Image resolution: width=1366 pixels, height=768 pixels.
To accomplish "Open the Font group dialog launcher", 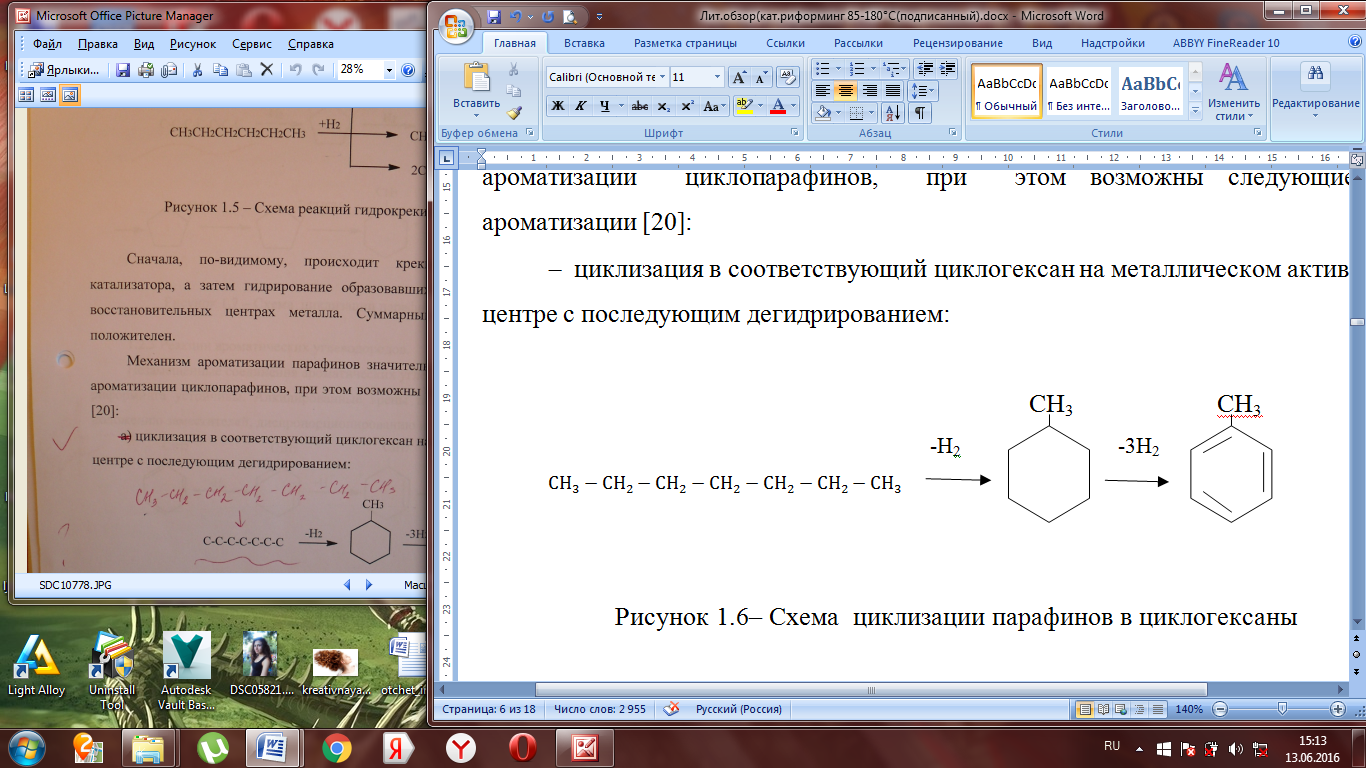I will (795, 133).
